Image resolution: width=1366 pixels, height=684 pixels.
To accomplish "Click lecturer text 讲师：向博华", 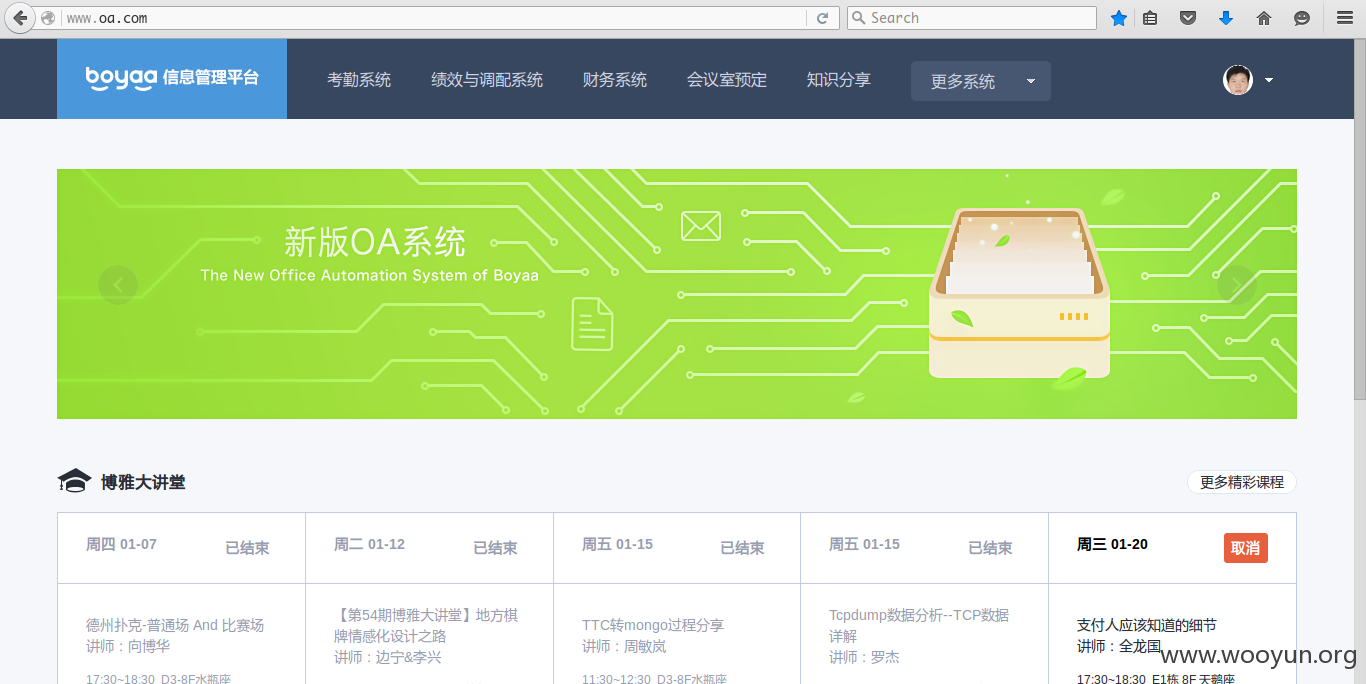I will click(x=128, y=646).
